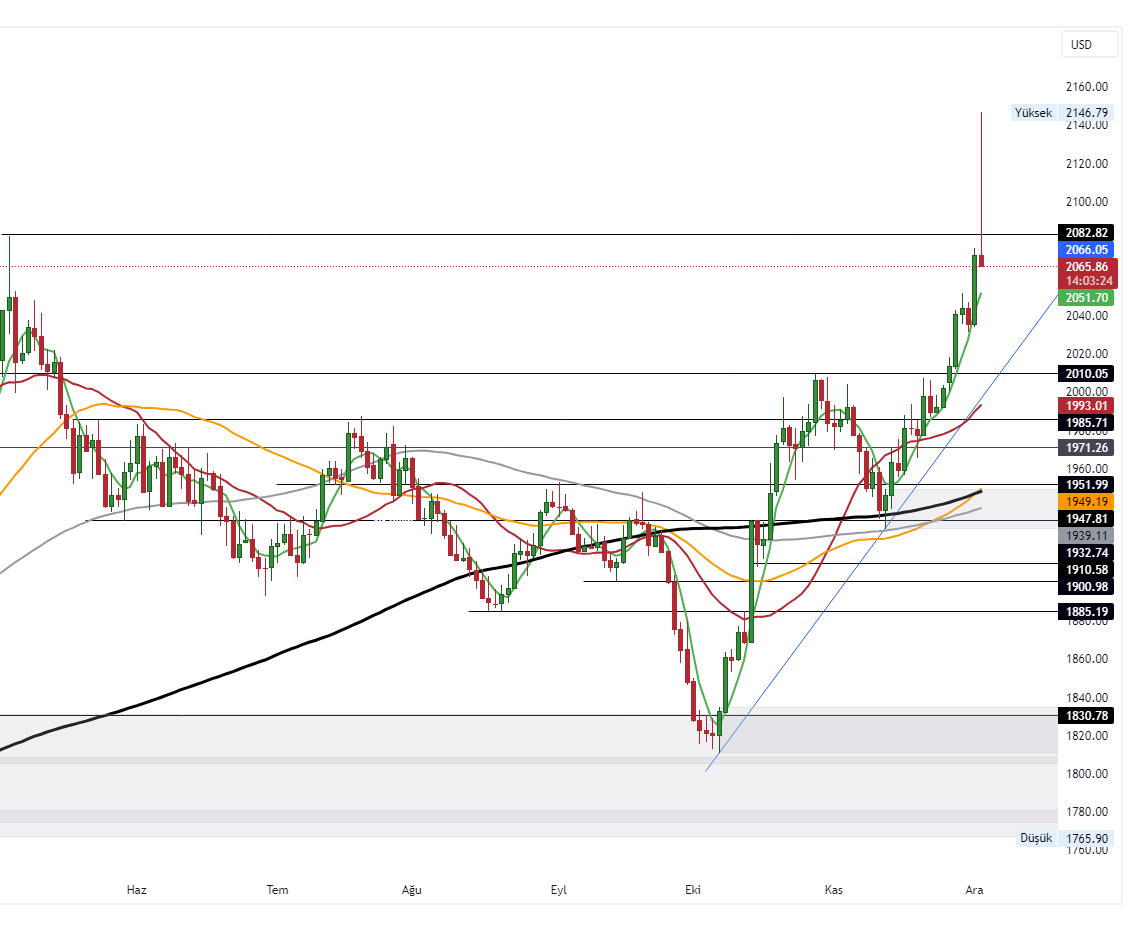This screenshot has height=939, width=1132.
Task: Select the green 2051.70 moving average label
Action: (x=1087, y=298)
